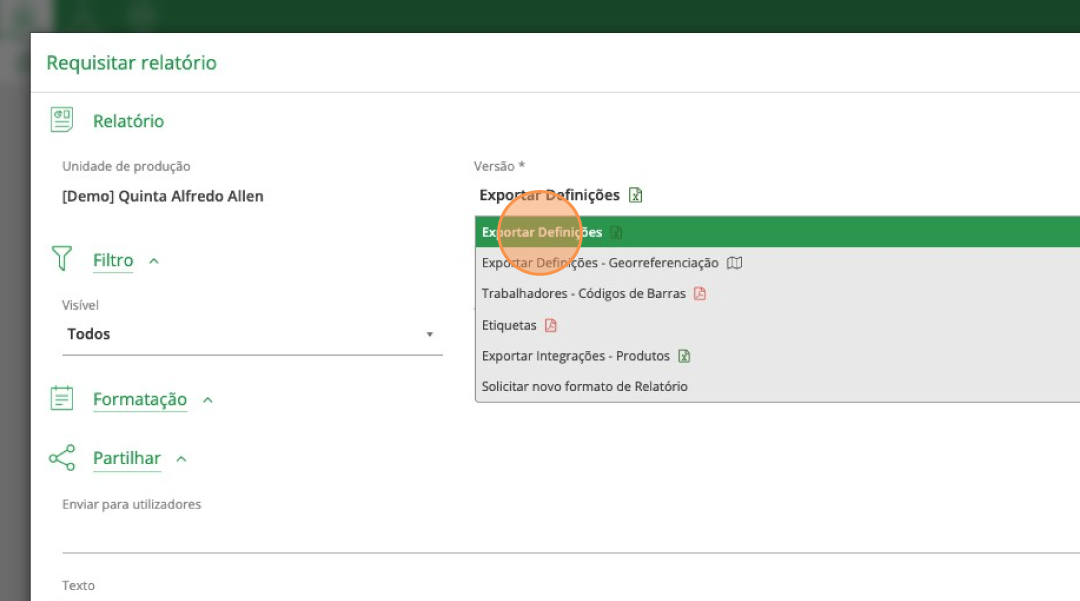Collapse the Filtro section chevron
The image size is (1080, 601).
click(x=154, y=261)
